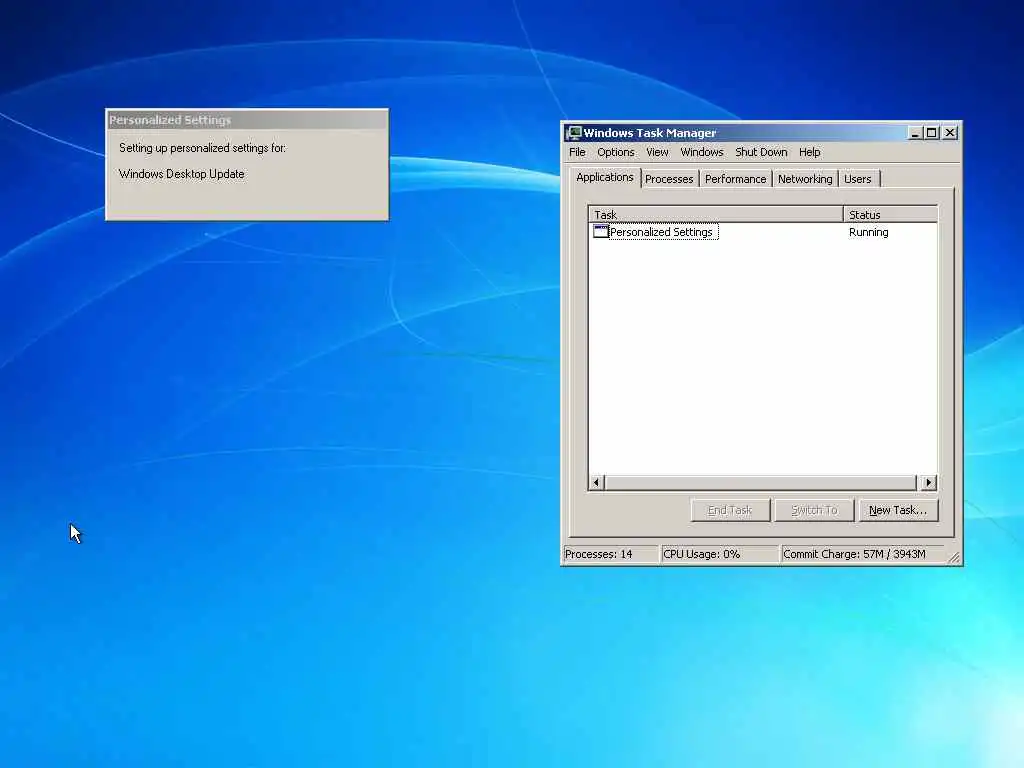Open the Shut Down menu

click(x=761, y=152)
